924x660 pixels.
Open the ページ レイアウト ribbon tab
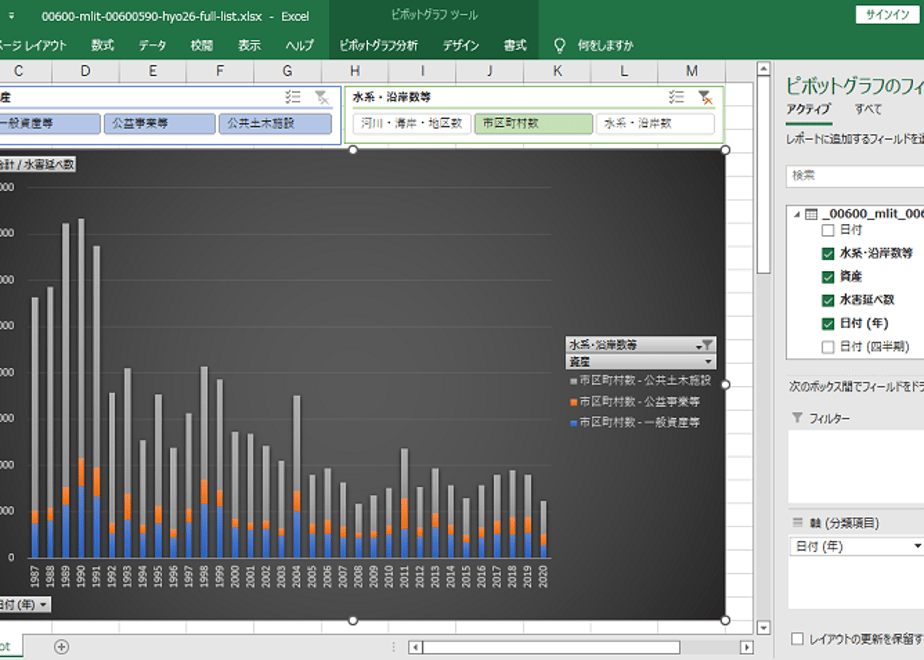click(x=33, y=45)
